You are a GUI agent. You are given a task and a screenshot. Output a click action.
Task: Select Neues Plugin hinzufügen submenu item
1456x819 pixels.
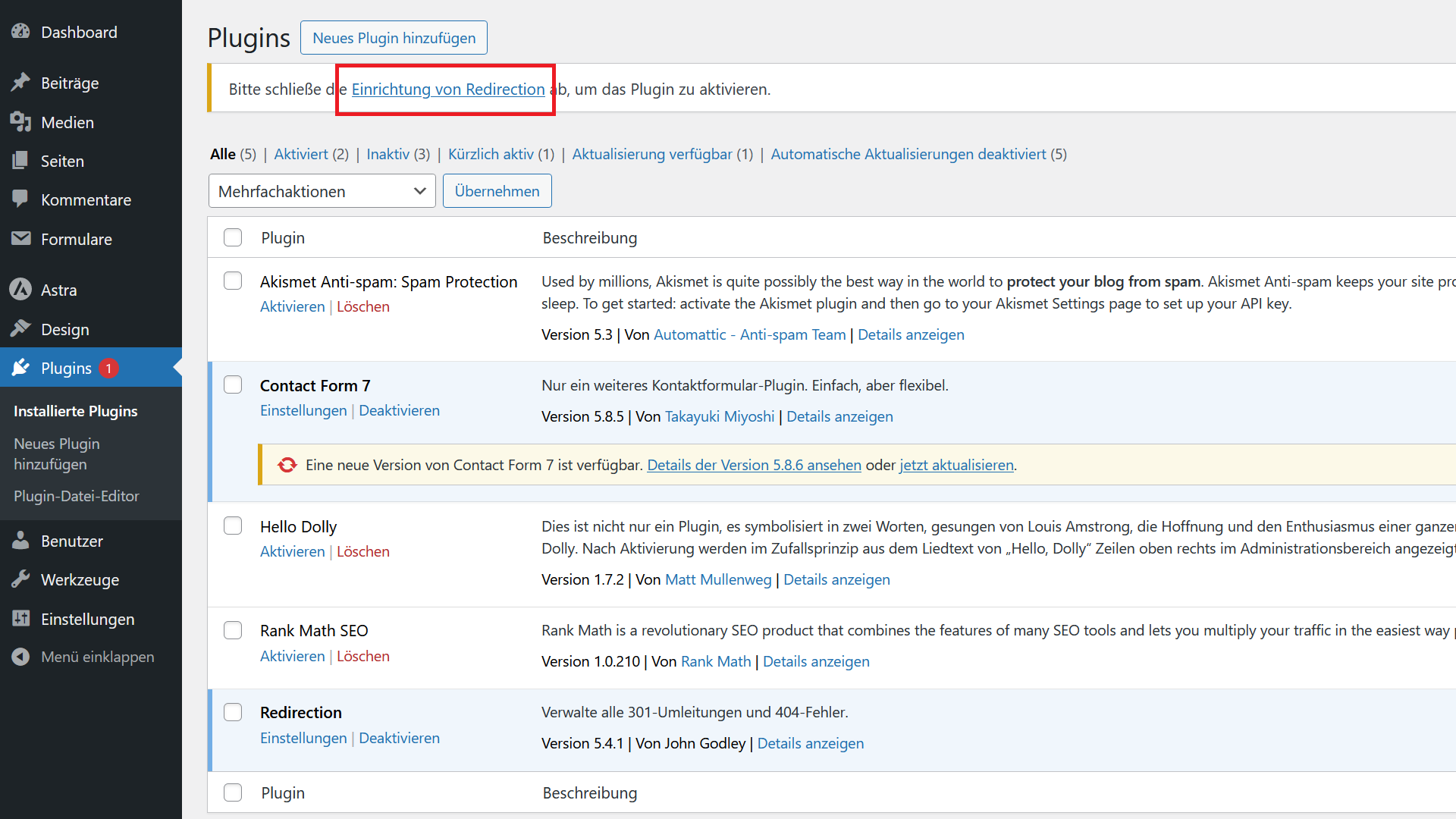(x=57, y=453)
